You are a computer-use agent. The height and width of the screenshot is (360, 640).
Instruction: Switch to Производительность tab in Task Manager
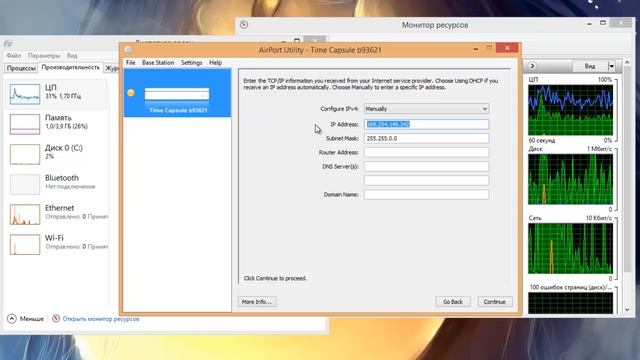[70, 67]
